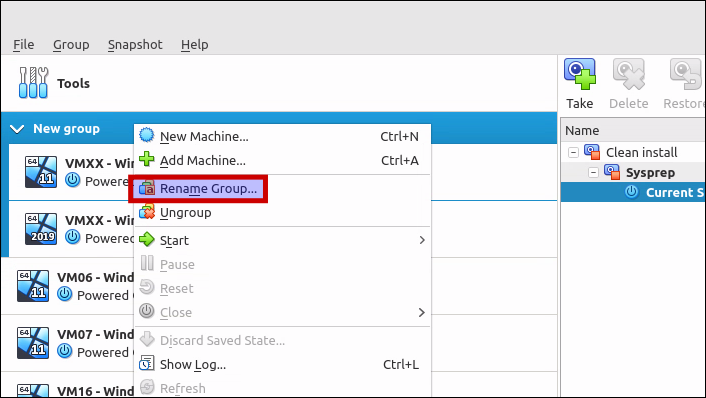Click the Reset entry in context menu
The image size is (706, 398).
tap(282, 288)
